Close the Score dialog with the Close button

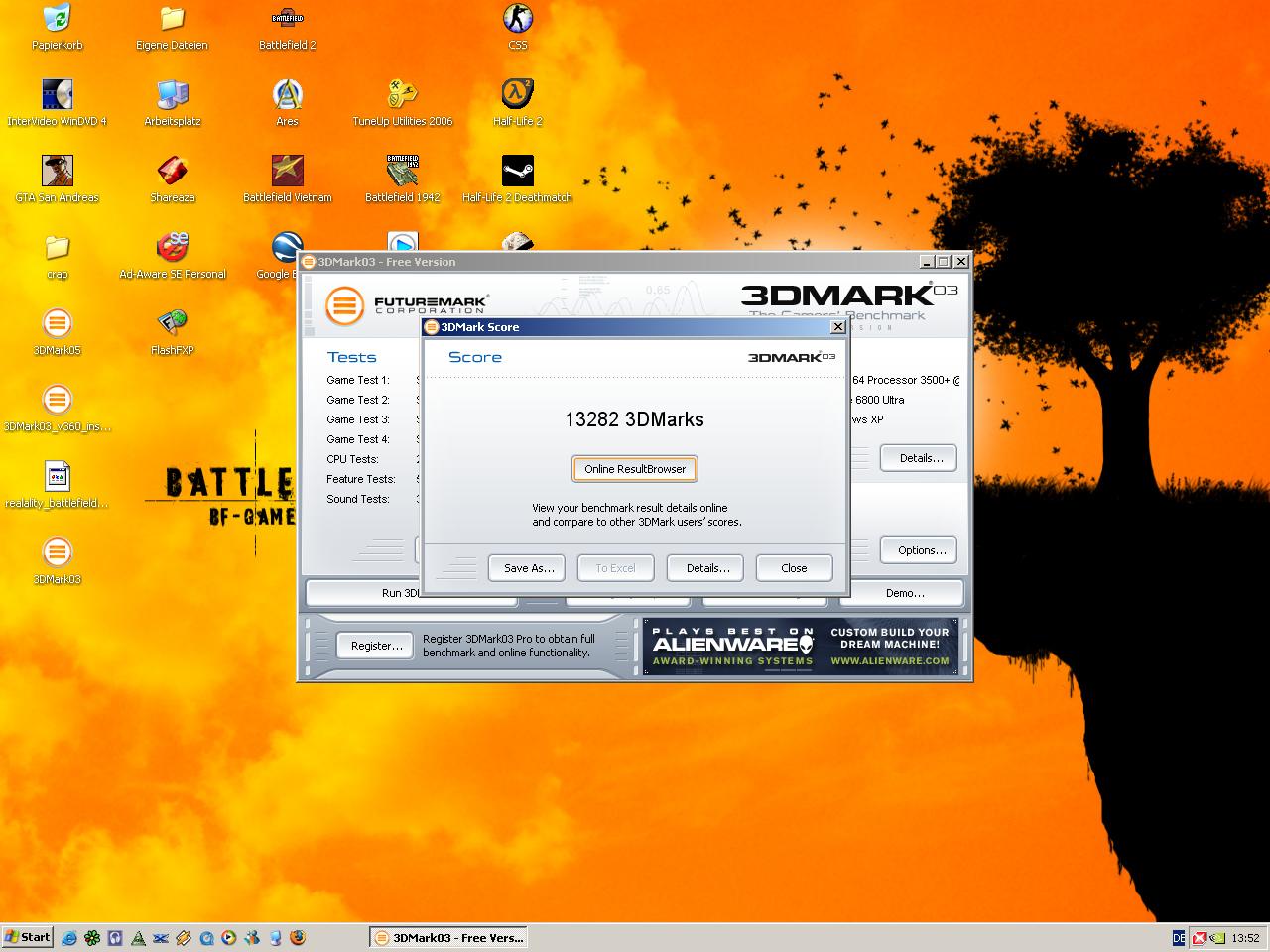pos(794,568)
